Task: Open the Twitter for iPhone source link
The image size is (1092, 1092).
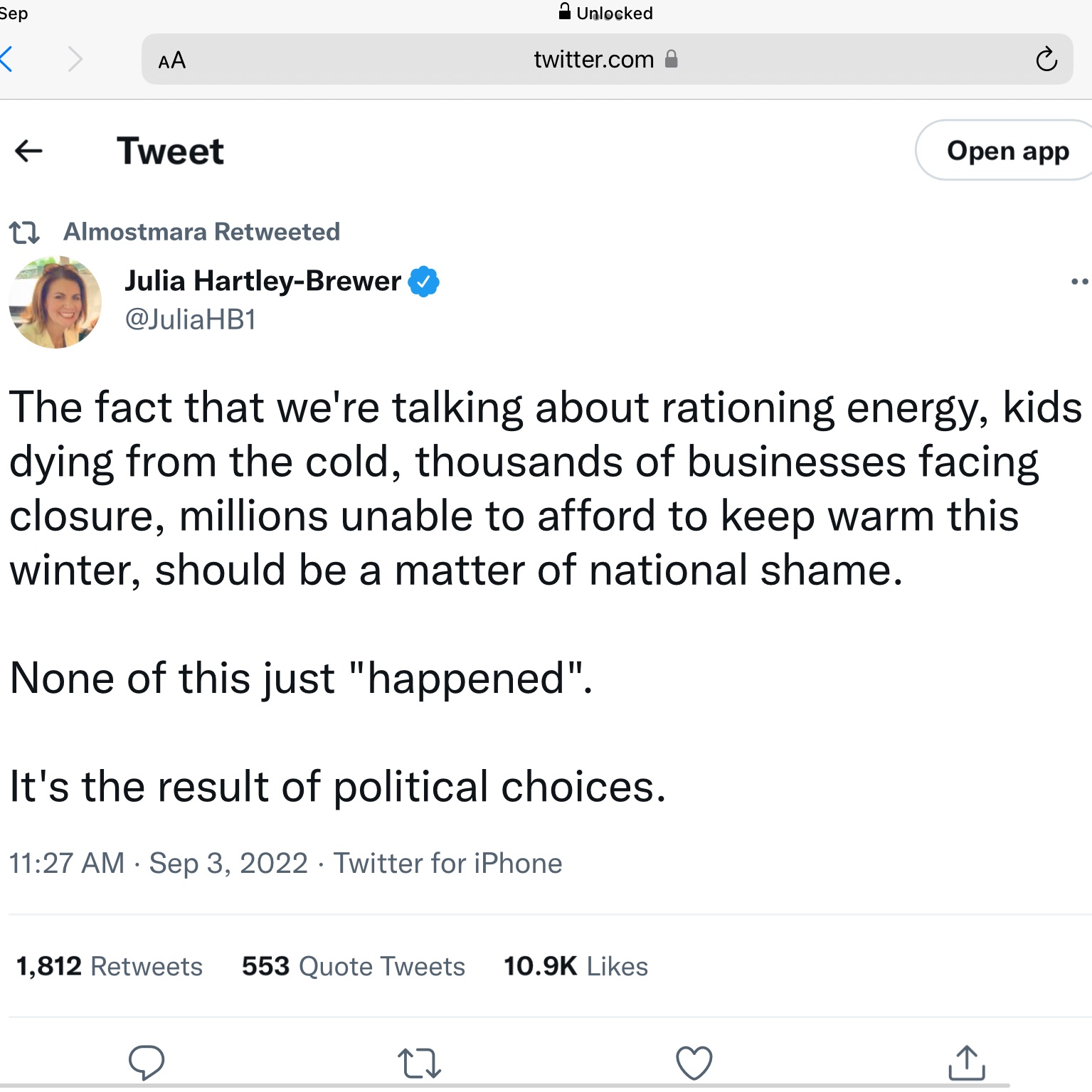Action: (448, 864)
